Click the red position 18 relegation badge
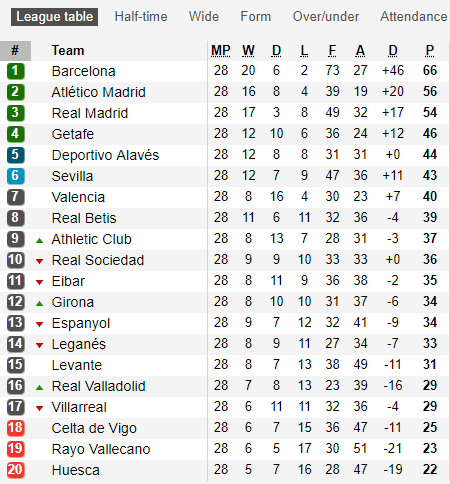 click(x=15, y=428)
